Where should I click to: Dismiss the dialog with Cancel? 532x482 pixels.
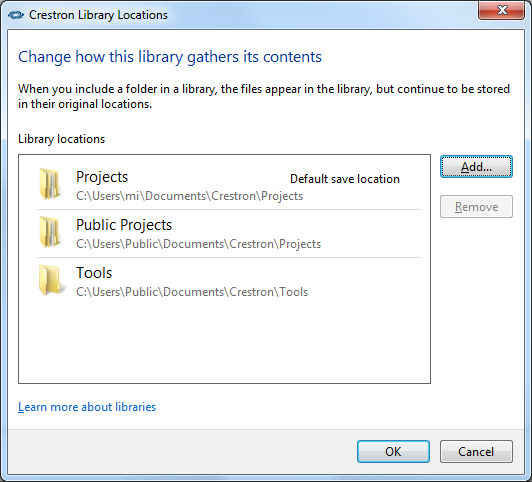pyautogui.click(x=476, y=451)
